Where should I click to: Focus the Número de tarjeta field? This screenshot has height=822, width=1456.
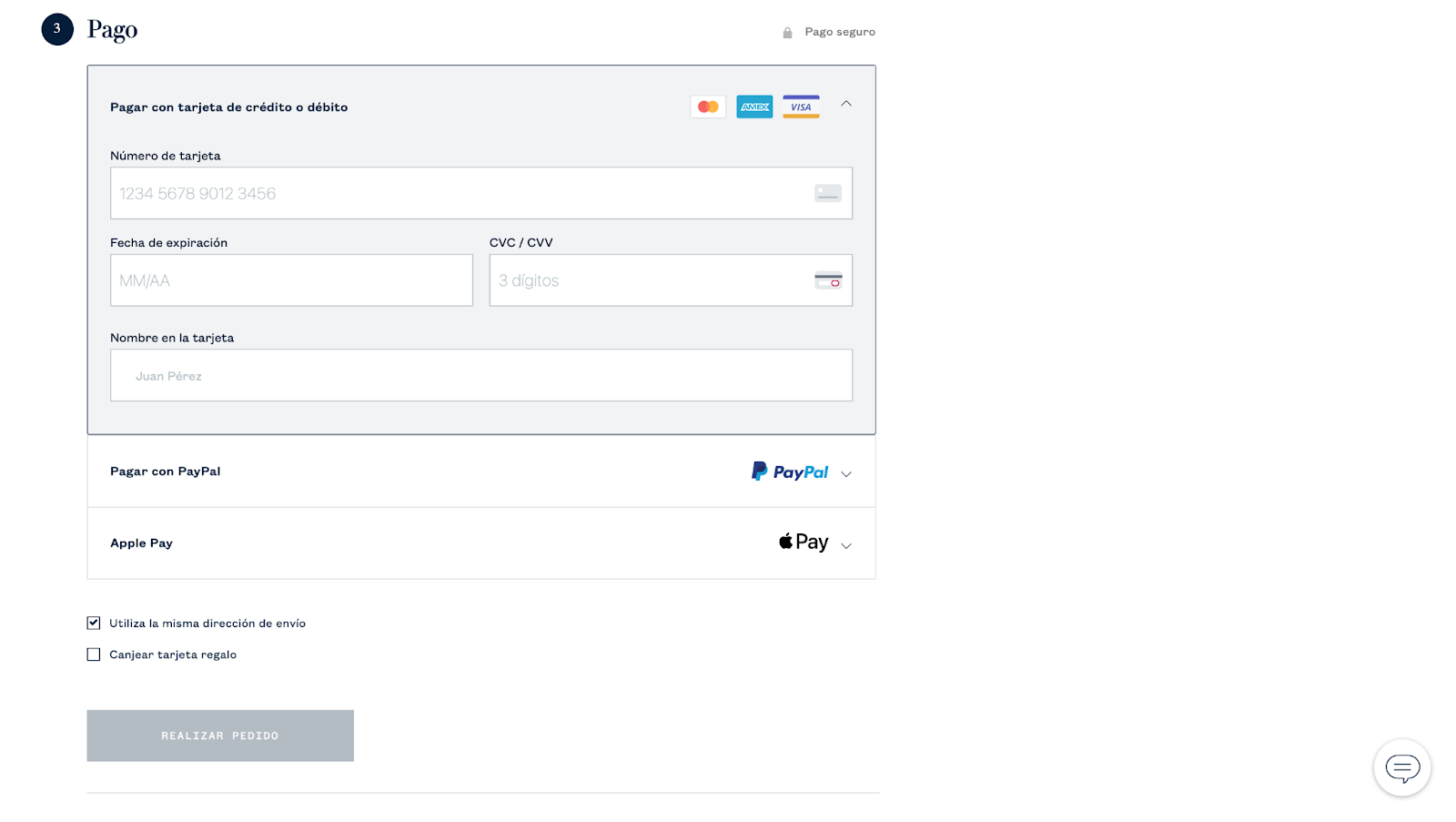click(x=481, y=193)
